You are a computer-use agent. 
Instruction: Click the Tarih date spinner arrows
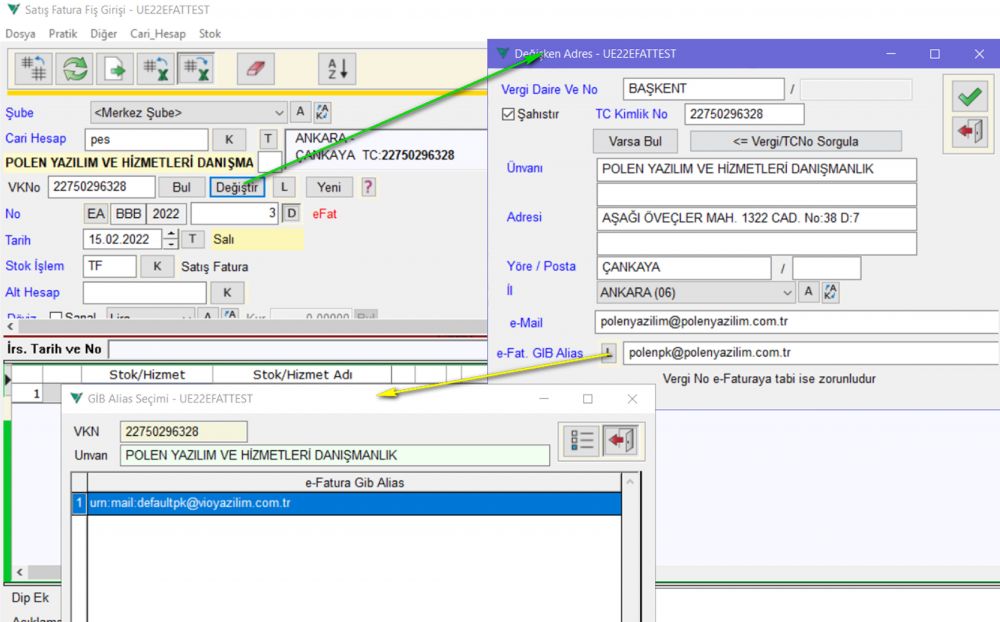pos(170,240)
